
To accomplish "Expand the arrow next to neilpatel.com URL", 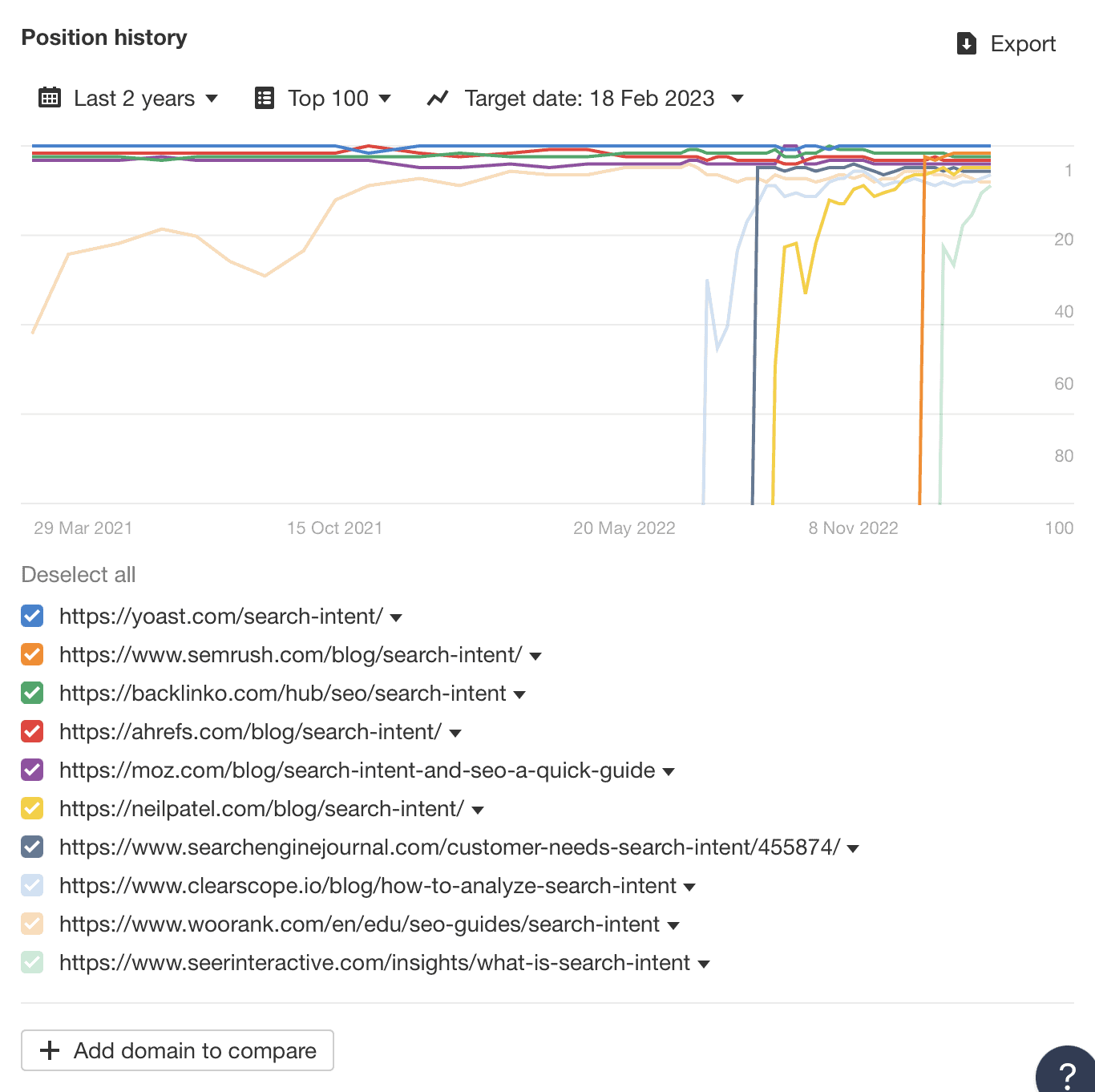I will click(x=478, y=810).
